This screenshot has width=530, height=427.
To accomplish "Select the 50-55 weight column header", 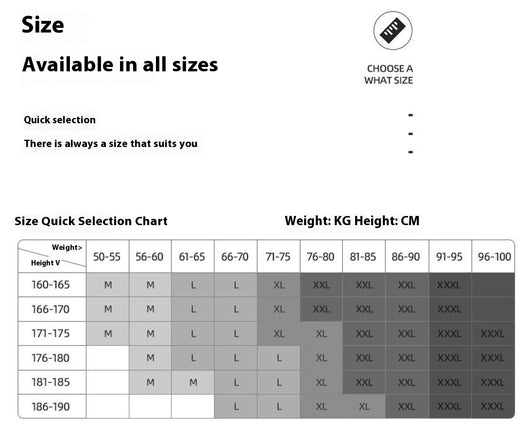I will coord(107,257).
